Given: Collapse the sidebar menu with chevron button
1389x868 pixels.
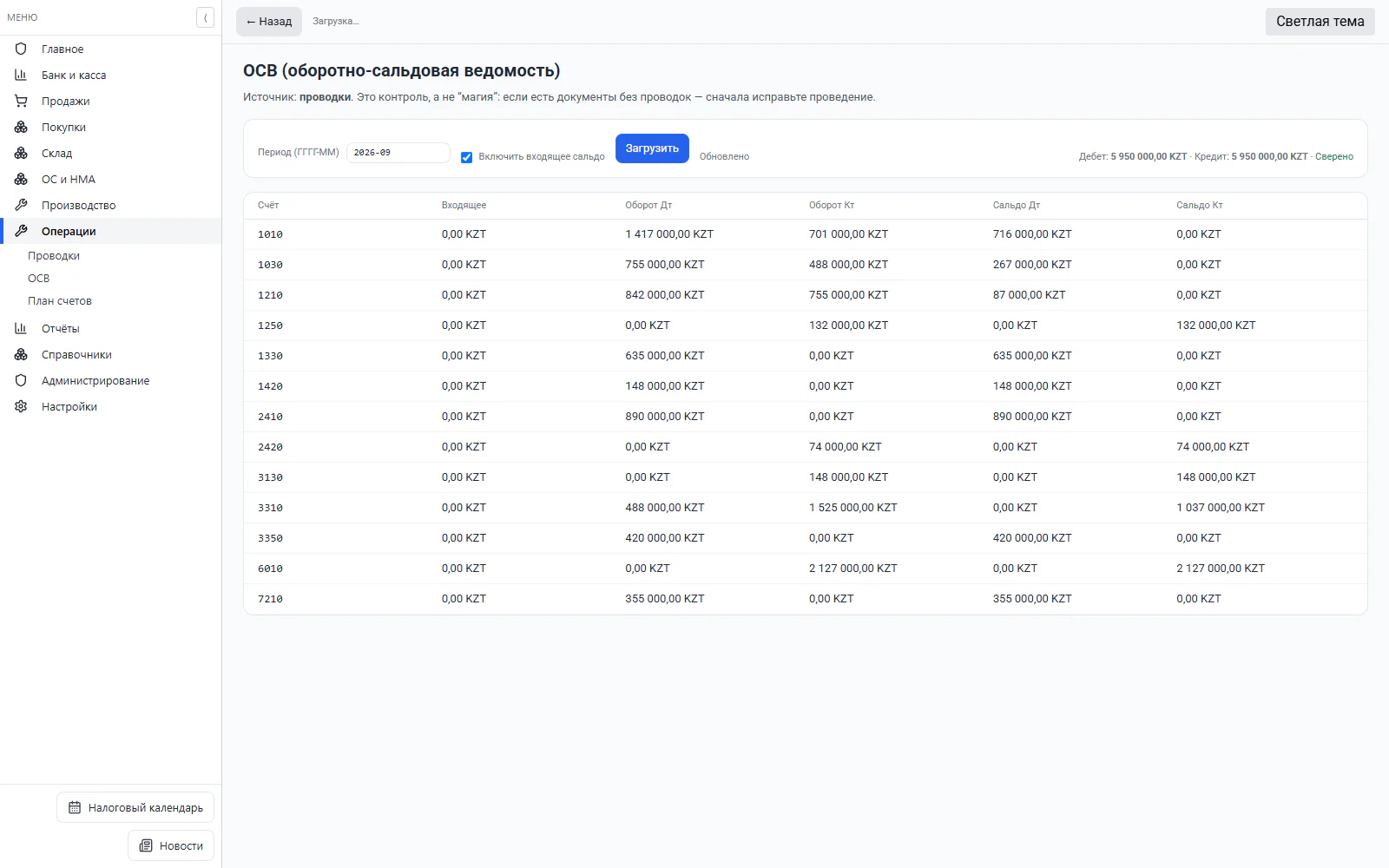Looking at the screenshot, I should [x=205, y=17].
